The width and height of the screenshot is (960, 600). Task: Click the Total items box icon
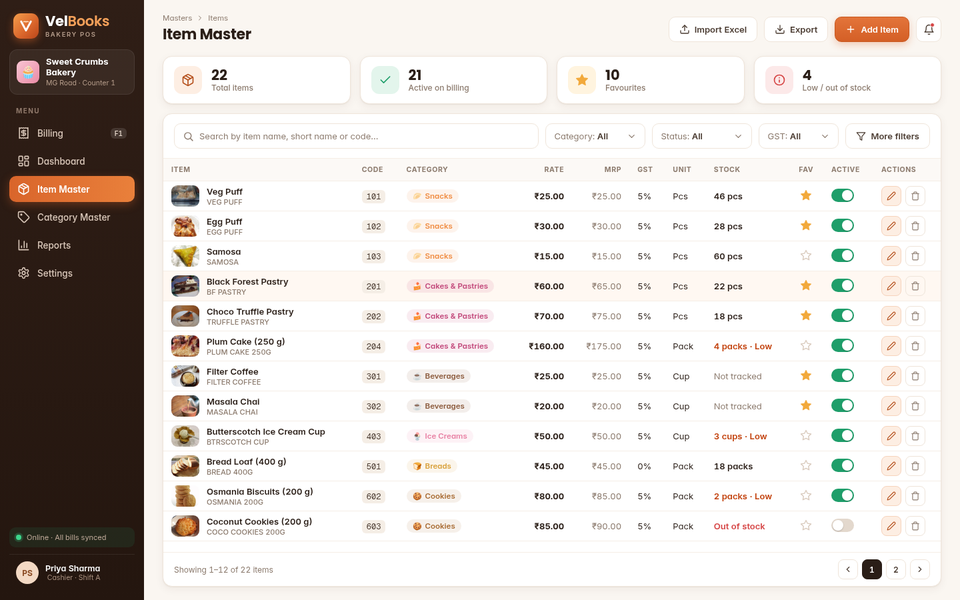(188, 80)
